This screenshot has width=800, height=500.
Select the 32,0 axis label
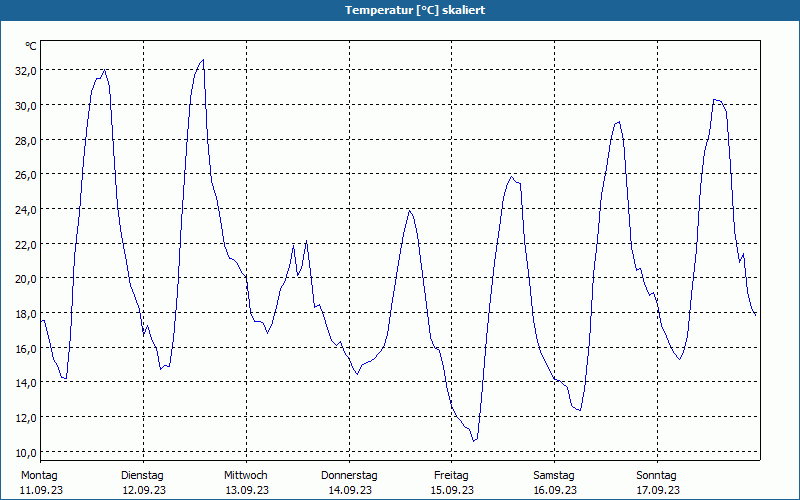26,71
